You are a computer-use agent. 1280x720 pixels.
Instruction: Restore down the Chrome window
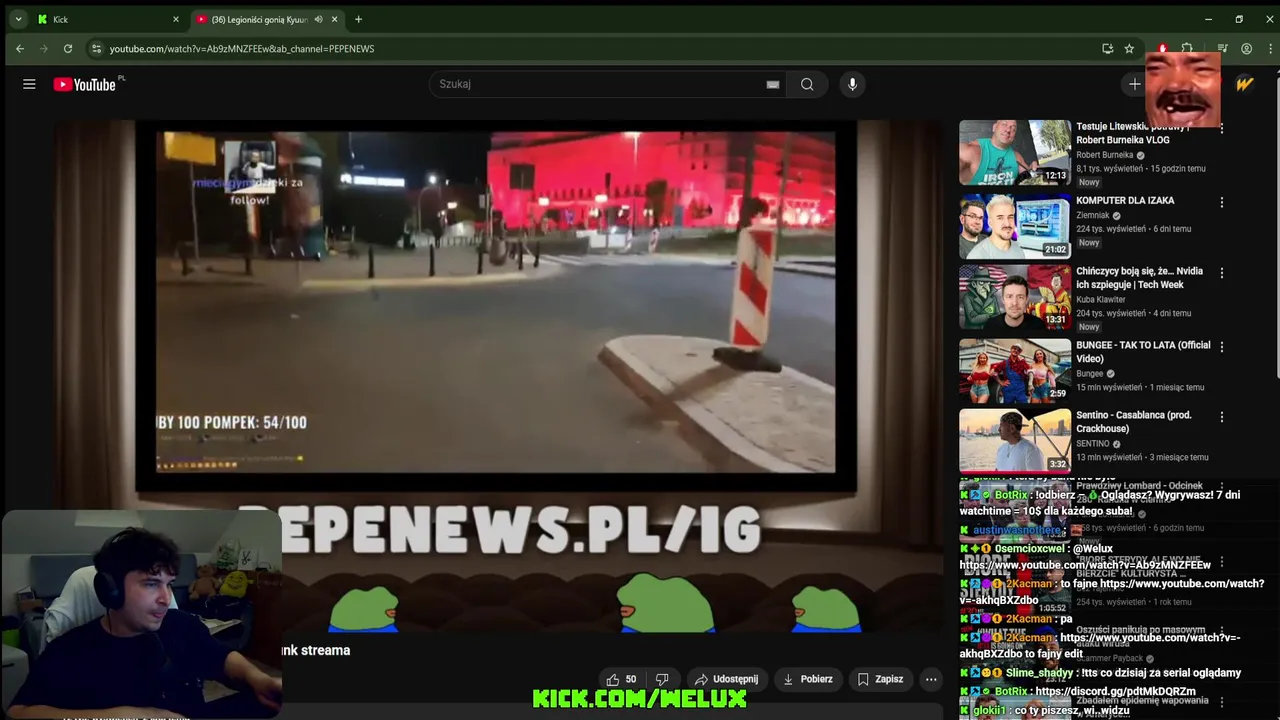(1239, 19)
